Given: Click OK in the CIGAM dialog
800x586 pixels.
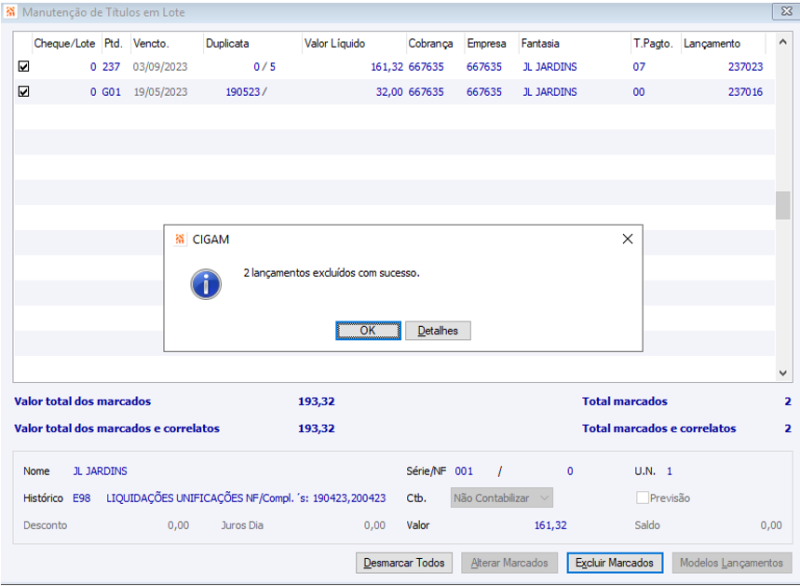Looking at the screenshot, I should coord(368,330).
